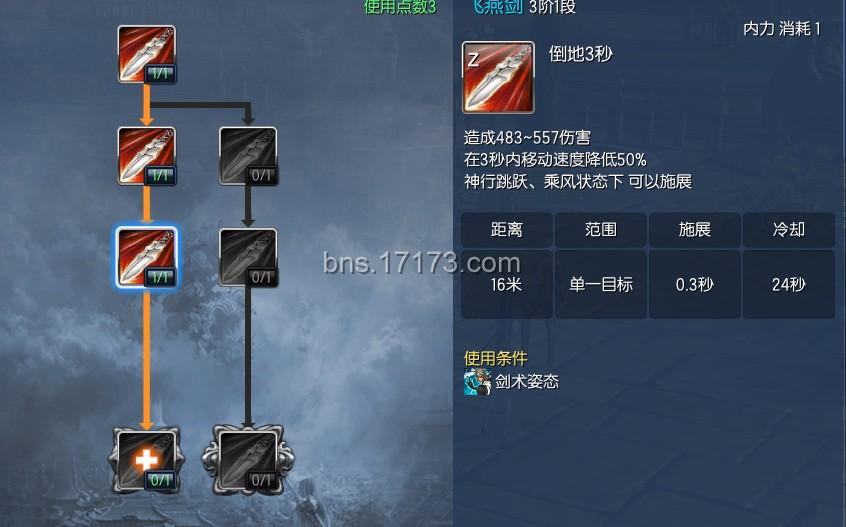Click third-tier right locked gray node
Image resolution: width=846 pixels, height=527 pixels.
pyautogui.click(x=248, y=258)
